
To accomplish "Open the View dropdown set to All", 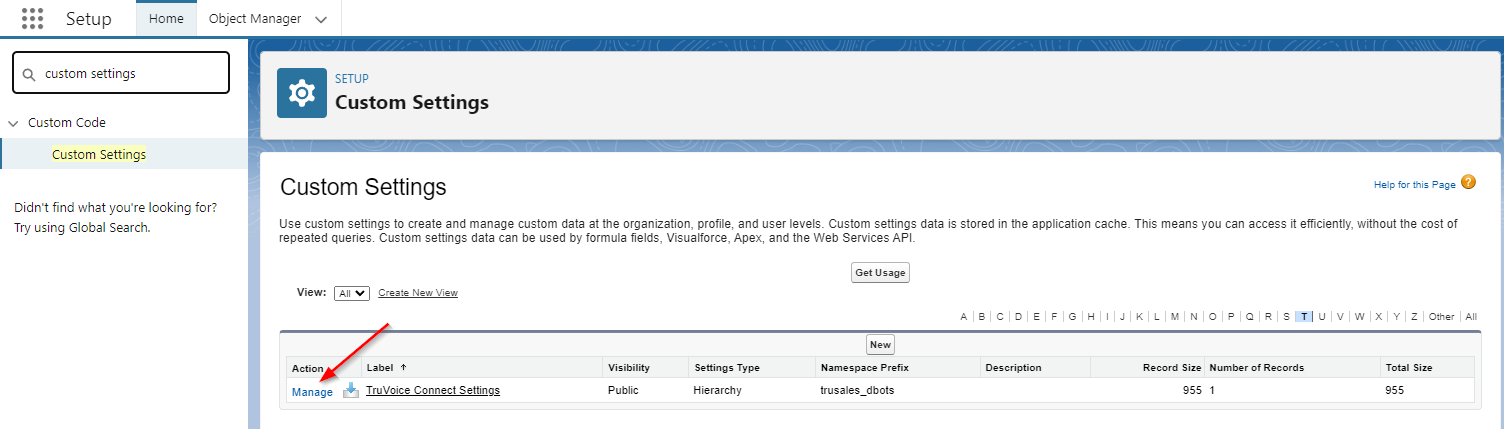I will click(x=352, y=293).
